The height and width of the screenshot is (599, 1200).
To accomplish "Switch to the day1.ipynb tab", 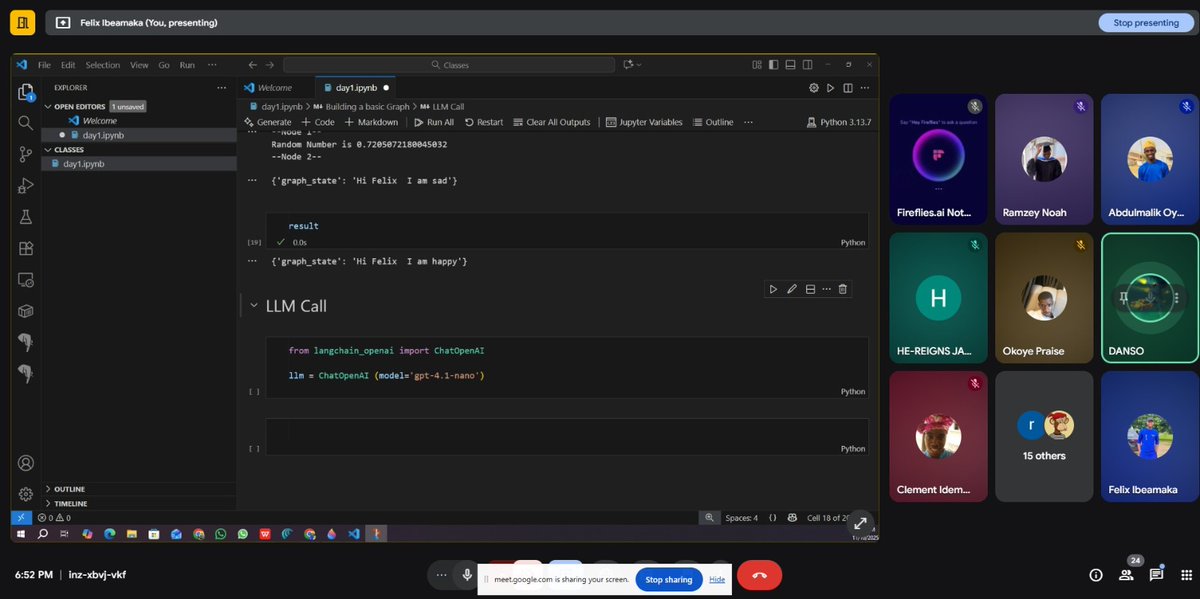I will [356, 88].
